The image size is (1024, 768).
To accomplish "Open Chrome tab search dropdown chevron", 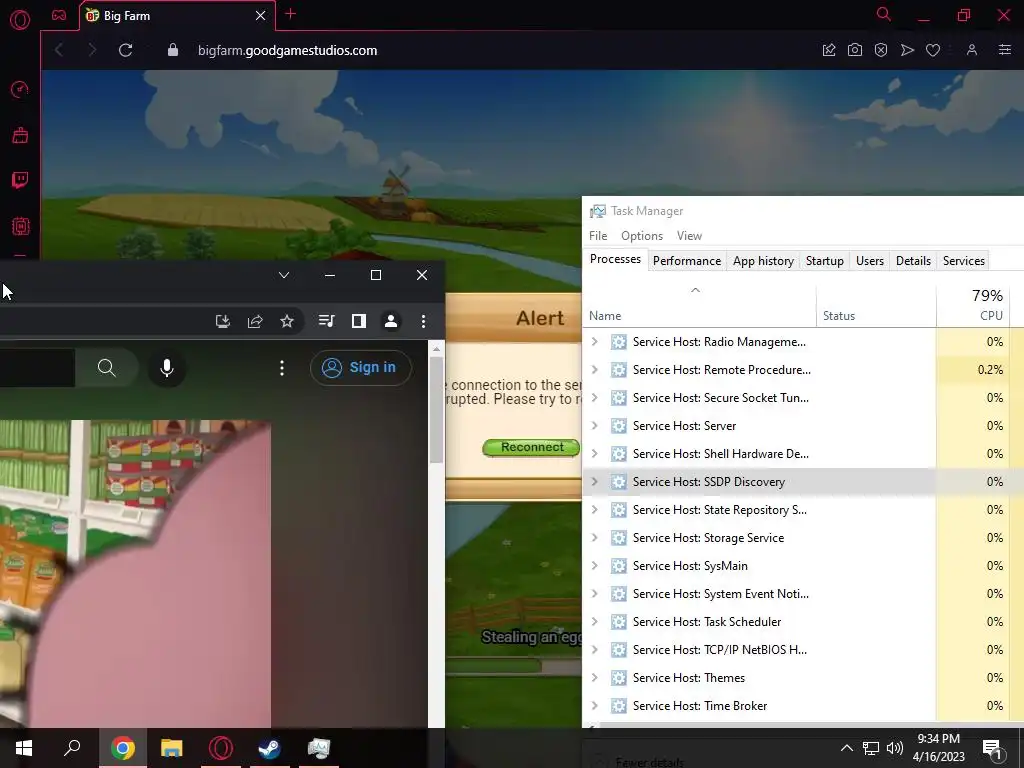I will pyautogui.click(x=284, y=275).
